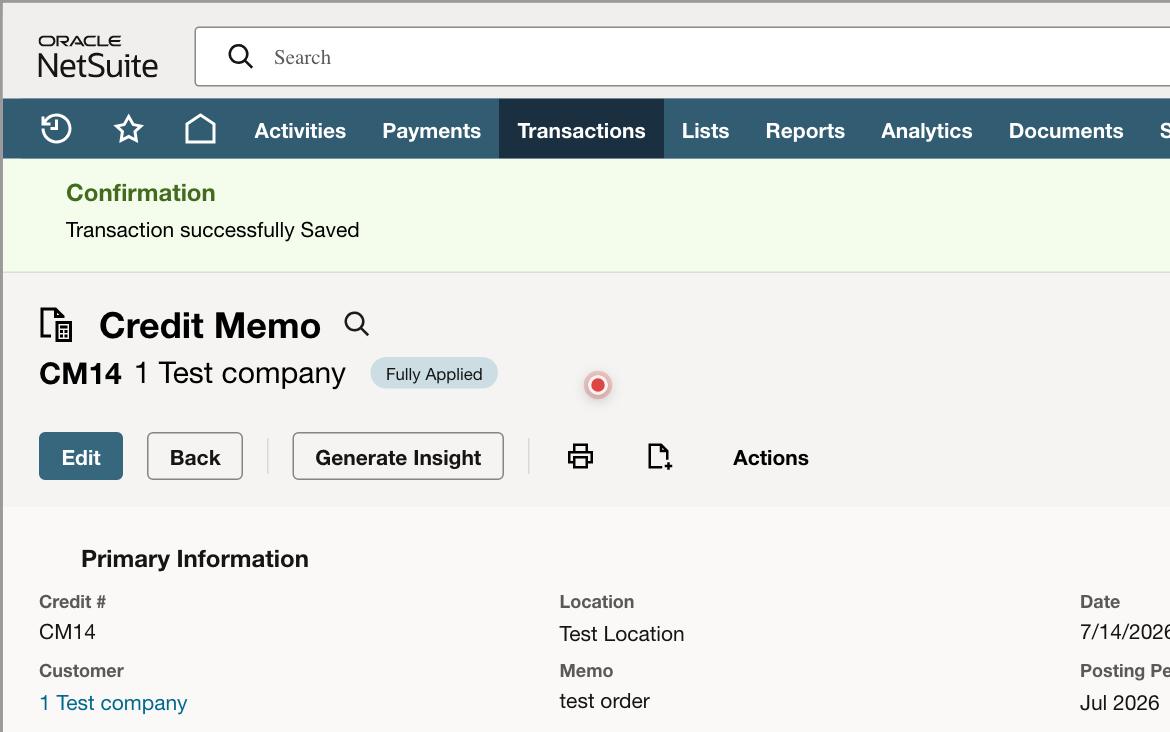Click the Generate Insight button
The image size is (1170, 732).
tap(398, 457)
